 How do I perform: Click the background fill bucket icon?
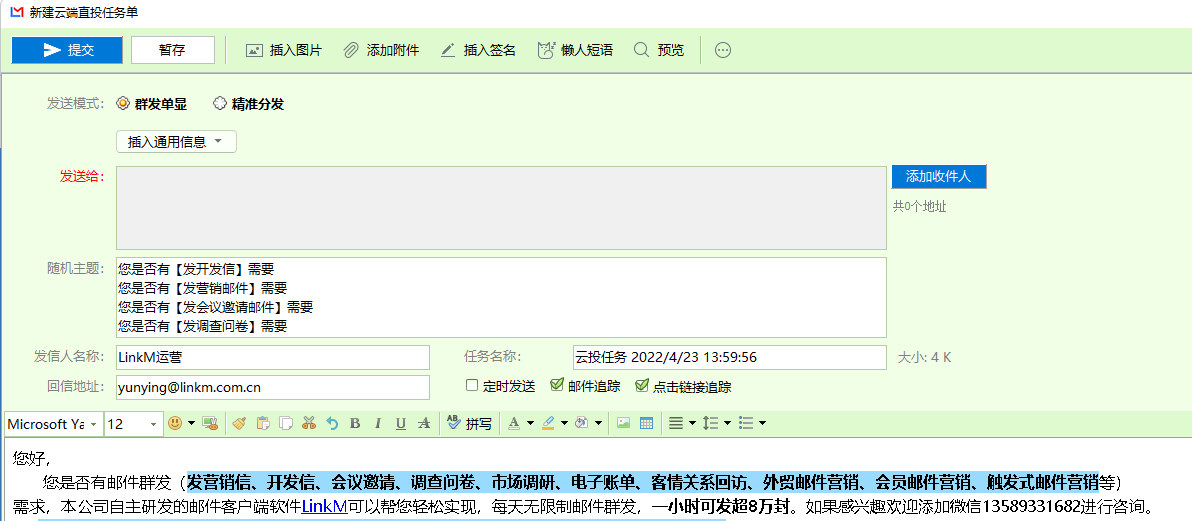tap(582, 424)
